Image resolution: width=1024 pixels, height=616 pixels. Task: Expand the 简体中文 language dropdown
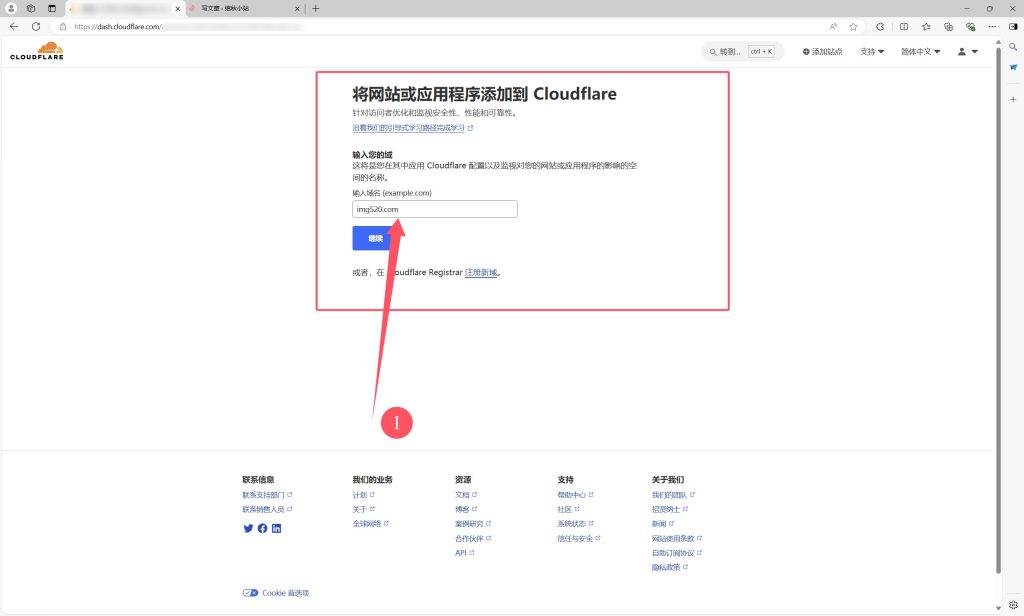click(x=921, y=52)
